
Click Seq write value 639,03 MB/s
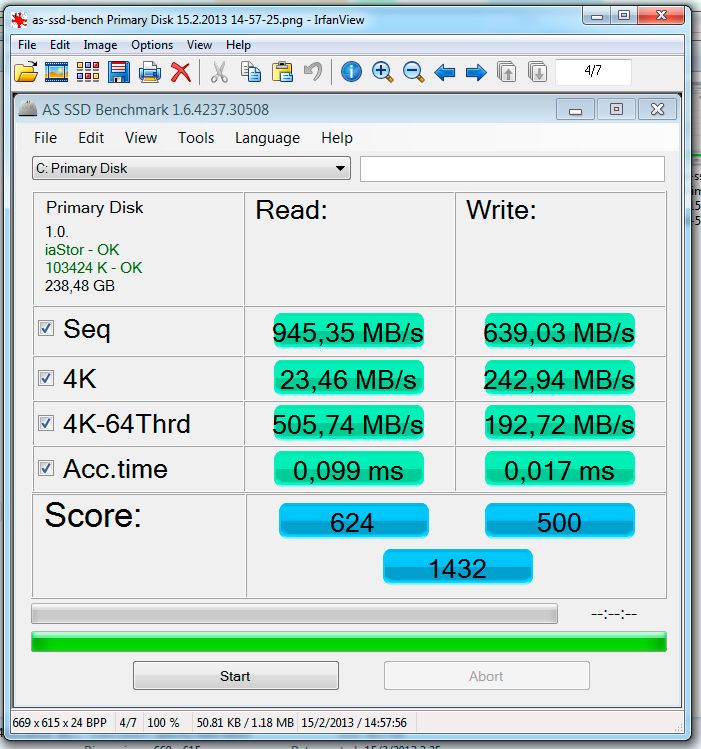[559, 331]
